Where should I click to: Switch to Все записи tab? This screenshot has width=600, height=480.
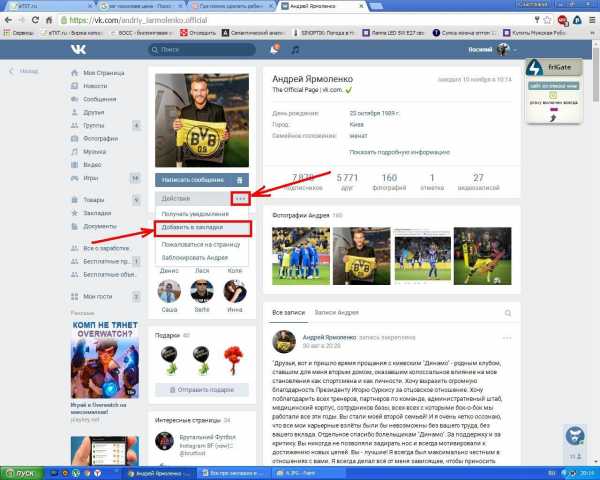coord(289,313)
